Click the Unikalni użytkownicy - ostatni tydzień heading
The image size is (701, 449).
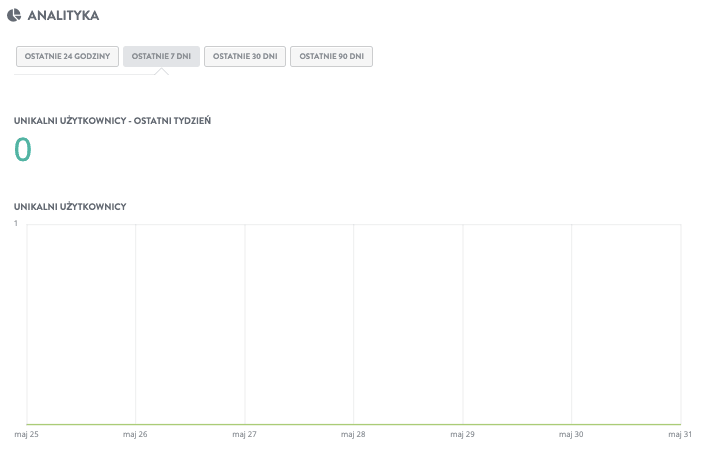tap(112, 121)
